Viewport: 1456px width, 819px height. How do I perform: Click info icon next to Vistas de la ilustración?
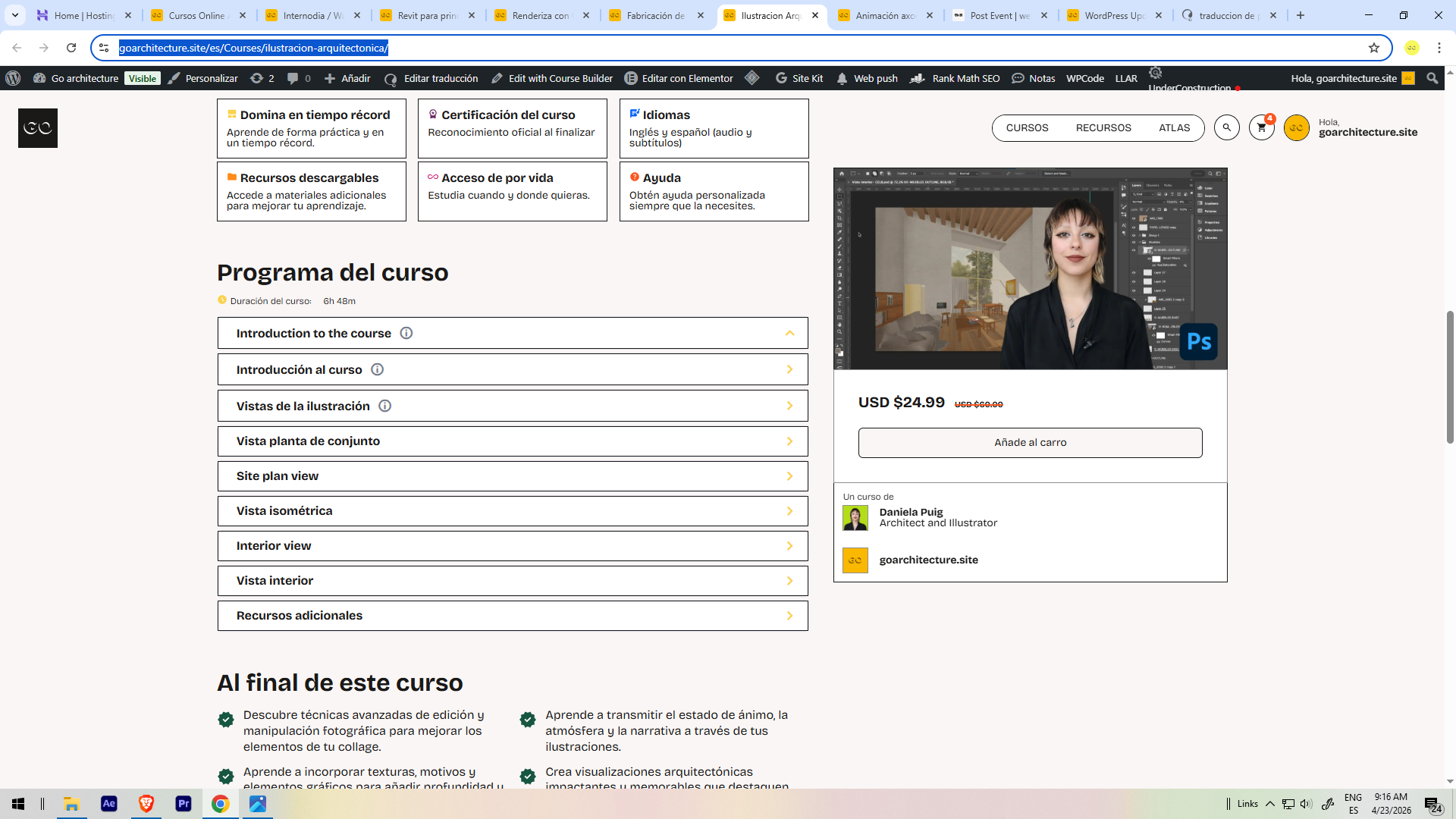pos(384,406)
